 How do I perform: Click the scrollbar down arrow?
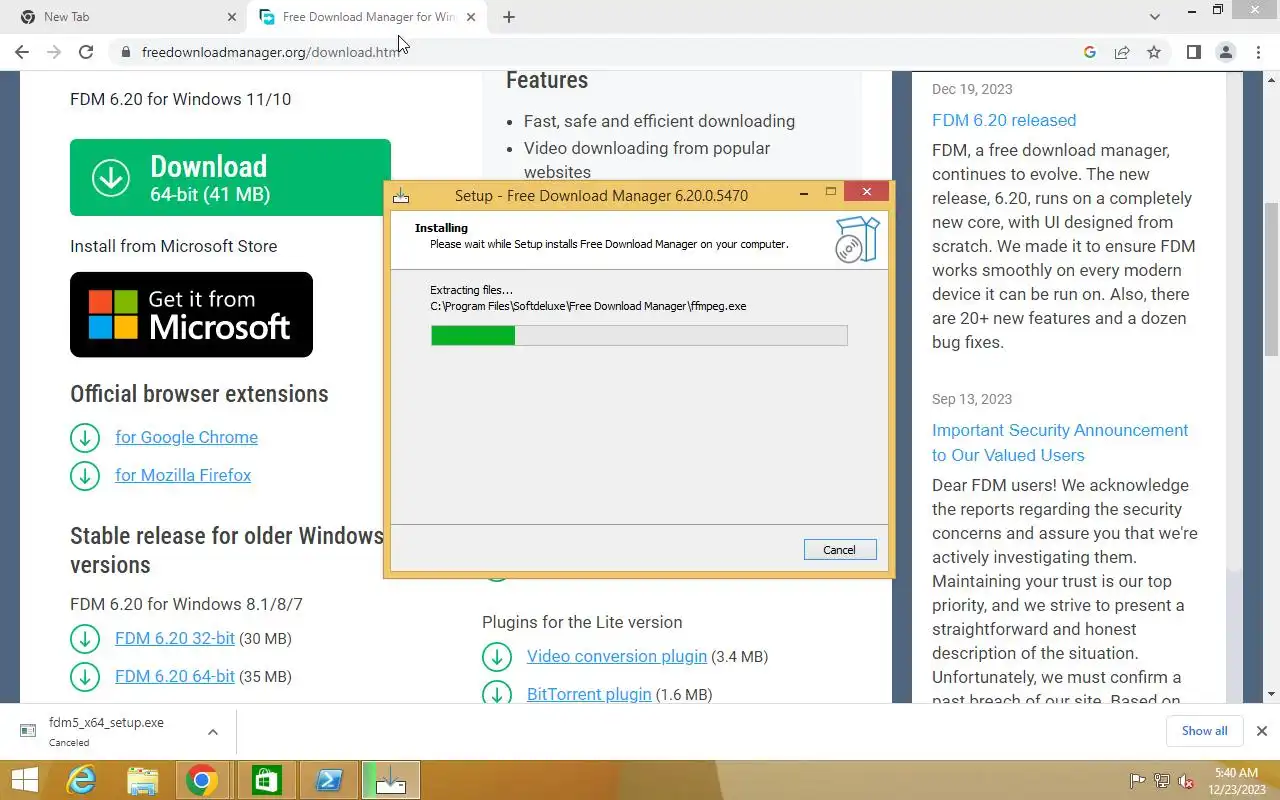(x=1271, y=694)
